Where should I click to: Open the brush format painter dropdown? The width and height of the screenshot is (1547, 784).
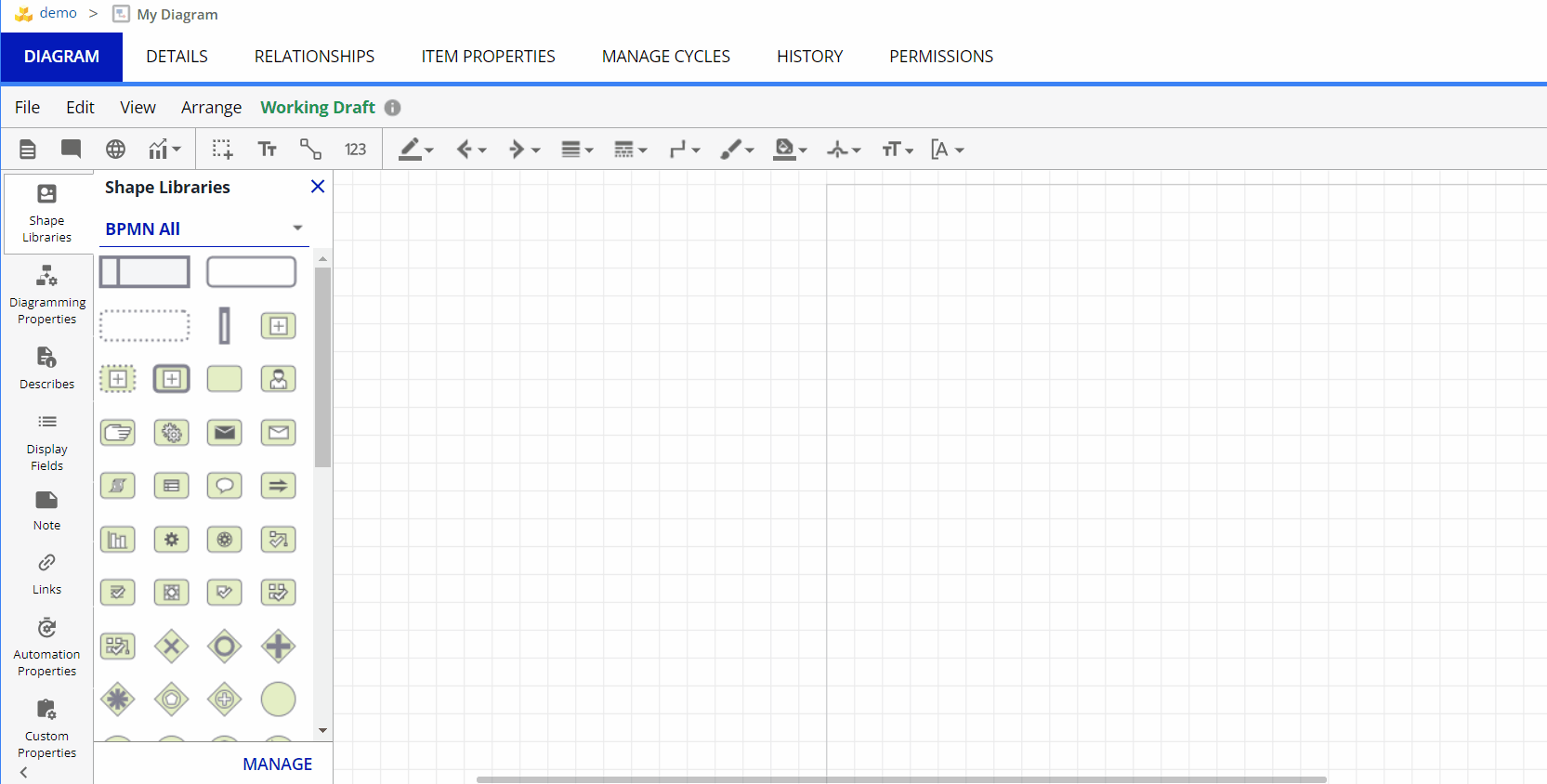coord(737,149)
